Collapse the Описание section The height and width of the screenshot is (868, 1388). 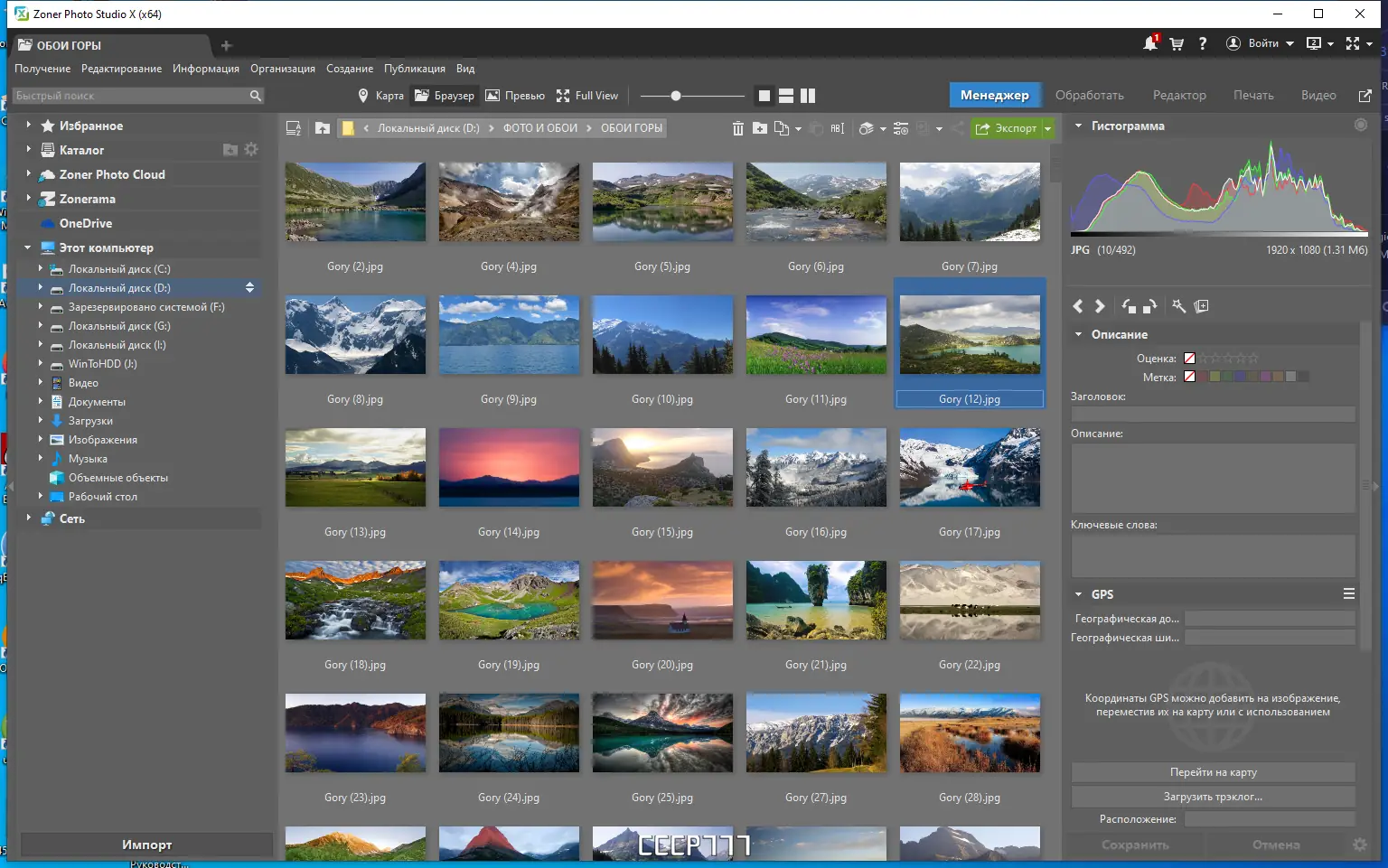[1077, 333]
